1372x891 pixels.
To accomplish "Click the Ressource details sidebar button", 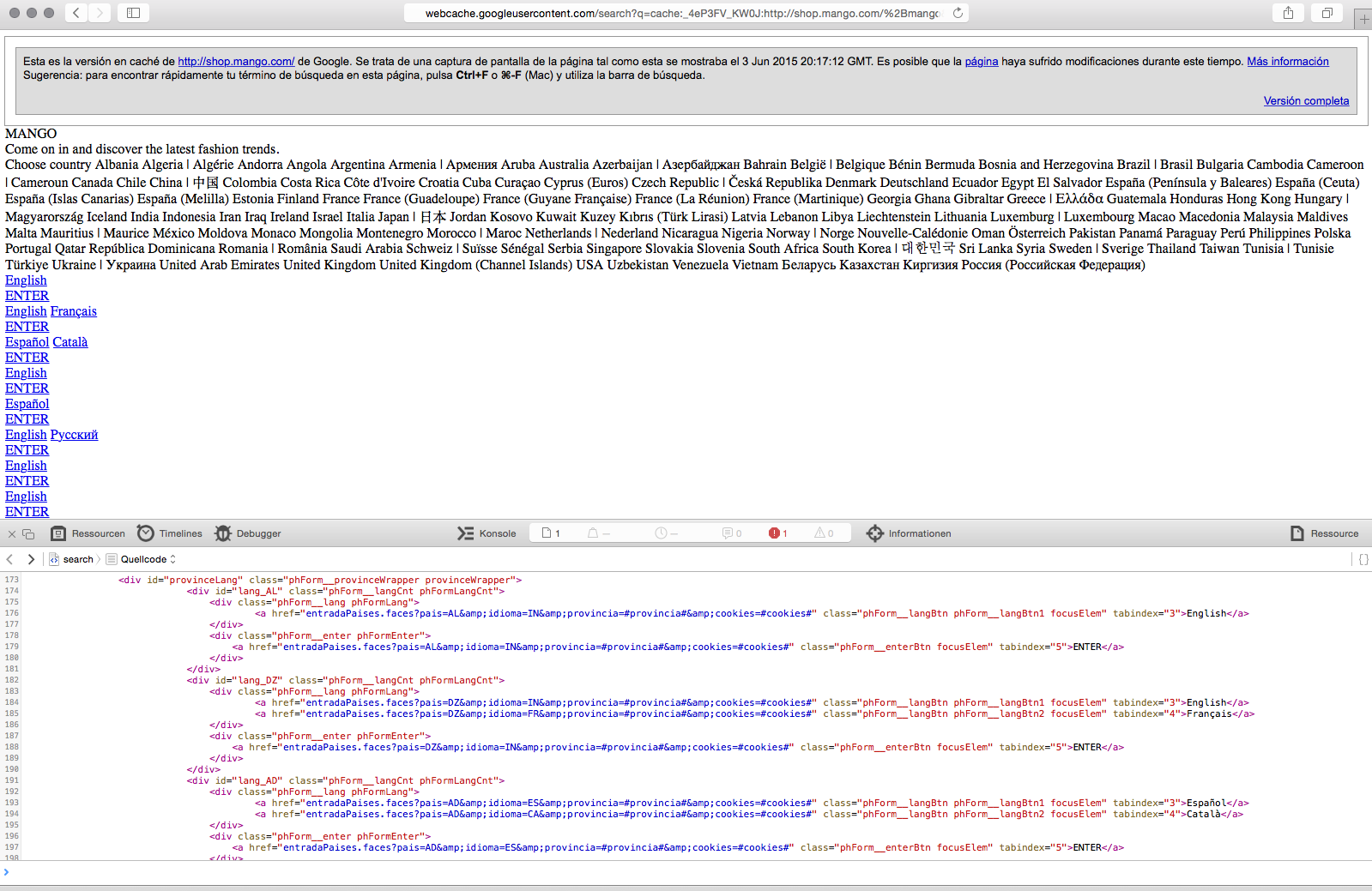I will click(x=1325, y=533).
